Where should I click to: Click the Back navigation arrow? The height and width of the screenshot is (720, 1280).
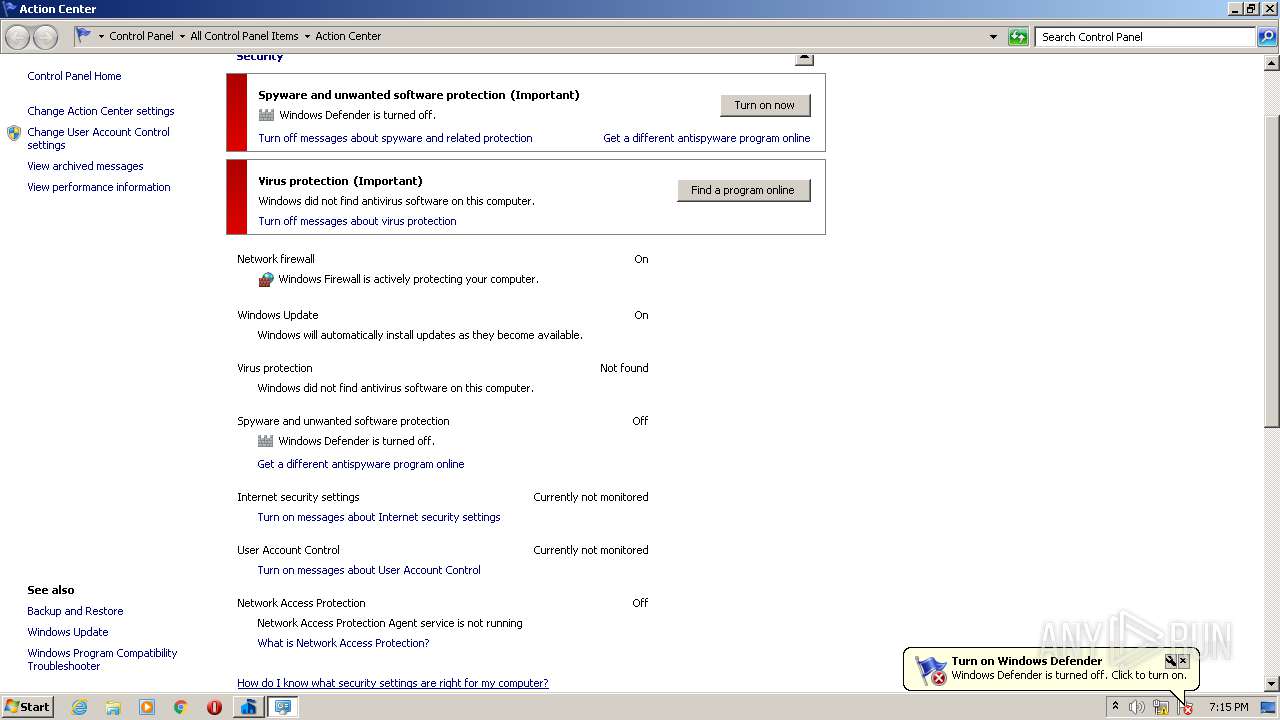click(x=17, y=37)
